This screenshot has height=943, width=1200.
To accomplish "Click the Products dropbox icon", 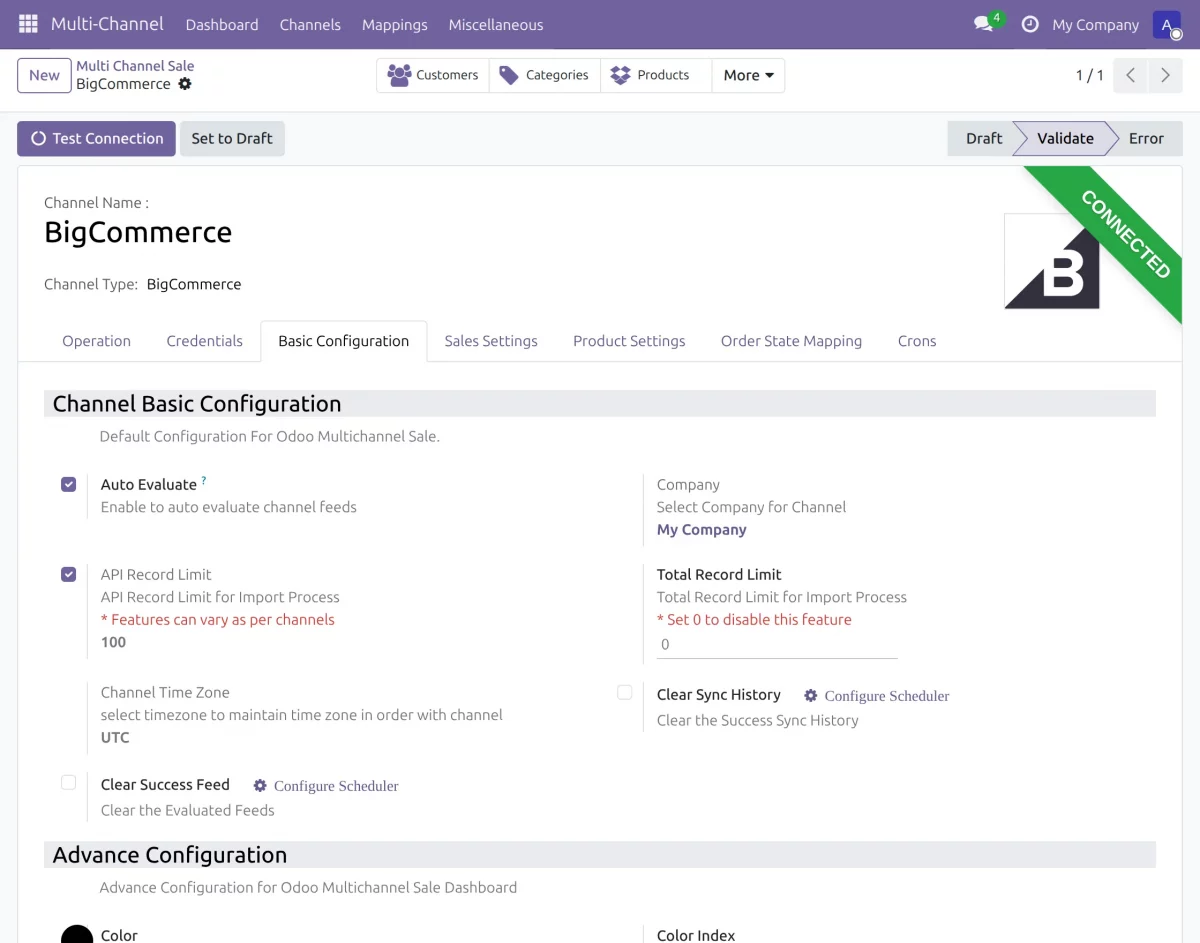I will [x=620, y=75].
